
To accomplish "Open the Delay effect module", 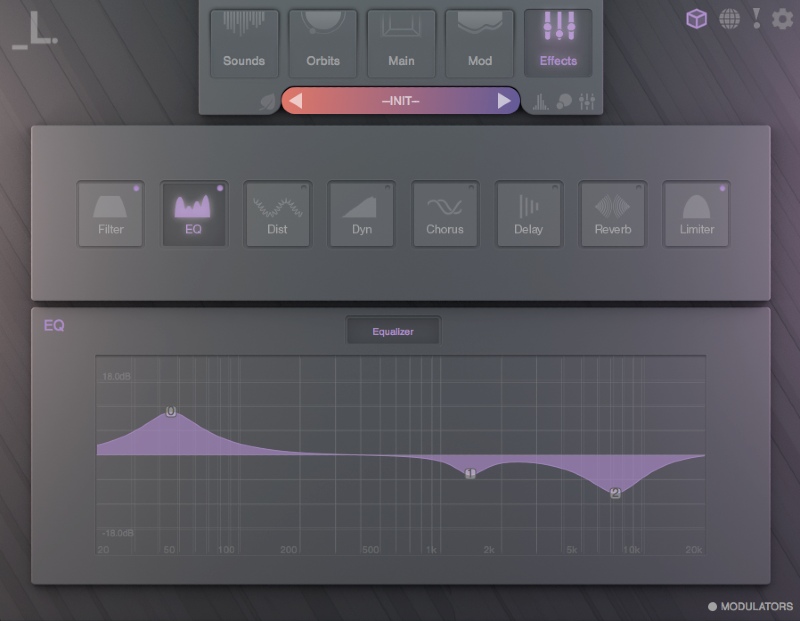I will (x=529, y=213).
